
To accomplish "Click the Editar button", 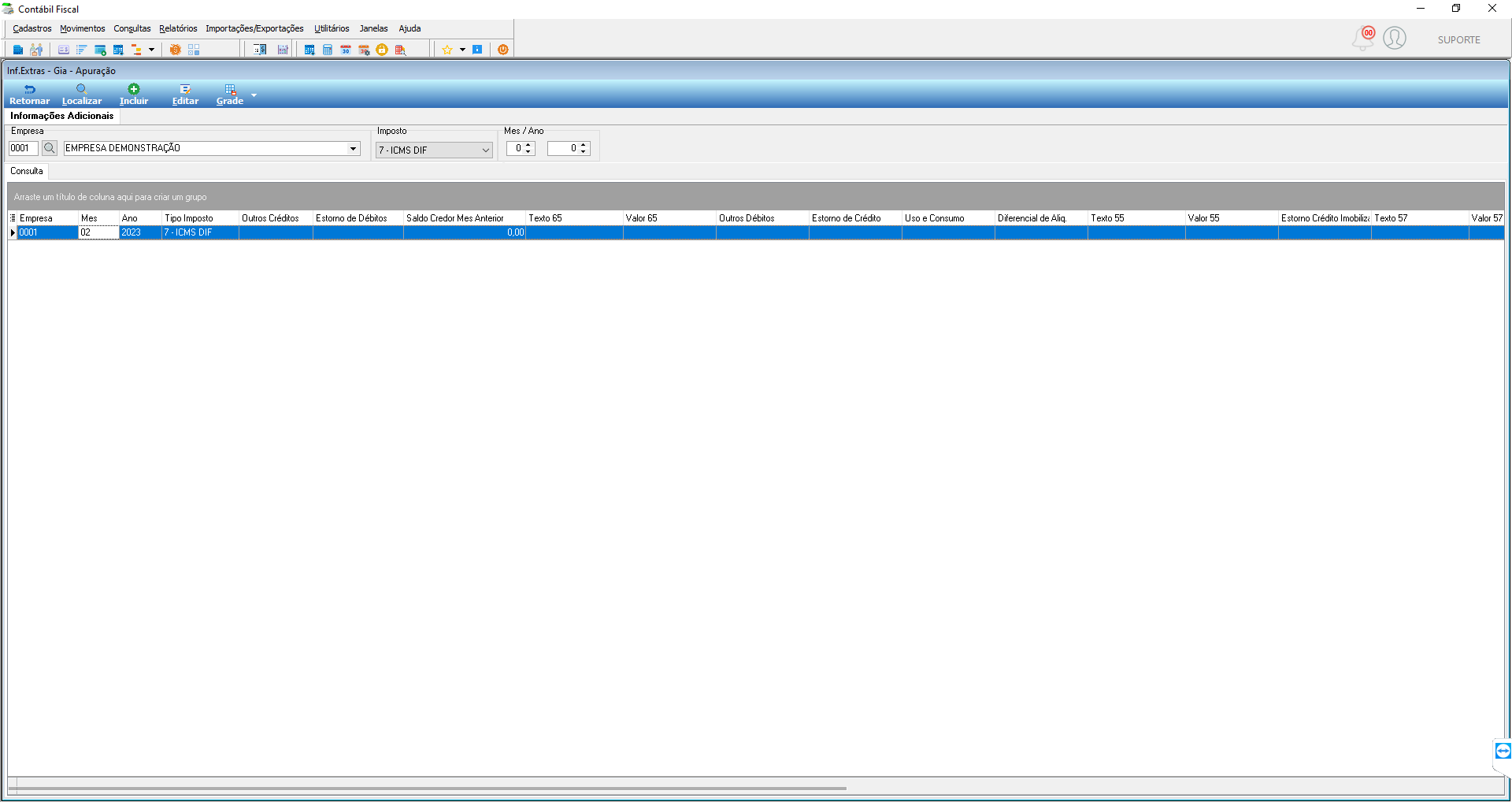I will [x=185, y=95].
